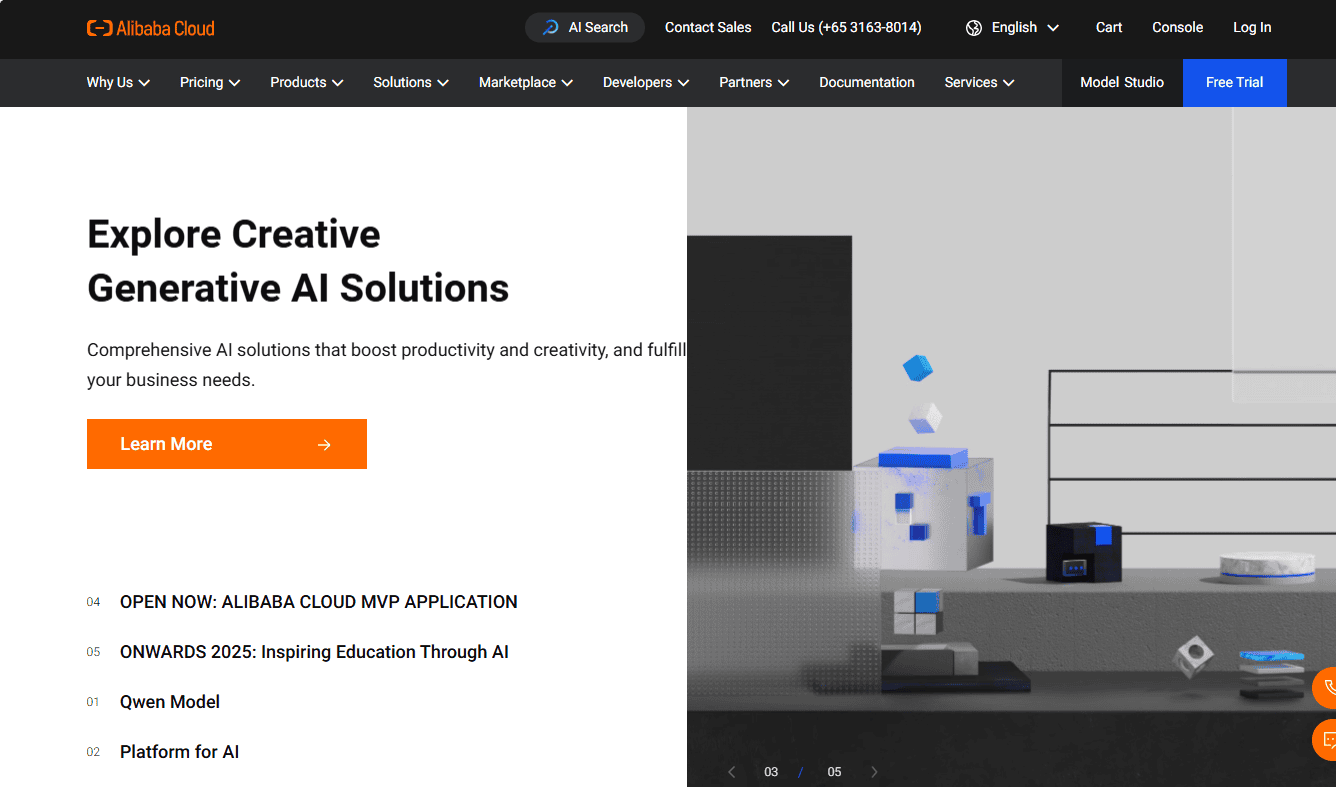
Task: Select the Platform for AI carousel entry
Action: pyautogui.click(x=179, y=751)
